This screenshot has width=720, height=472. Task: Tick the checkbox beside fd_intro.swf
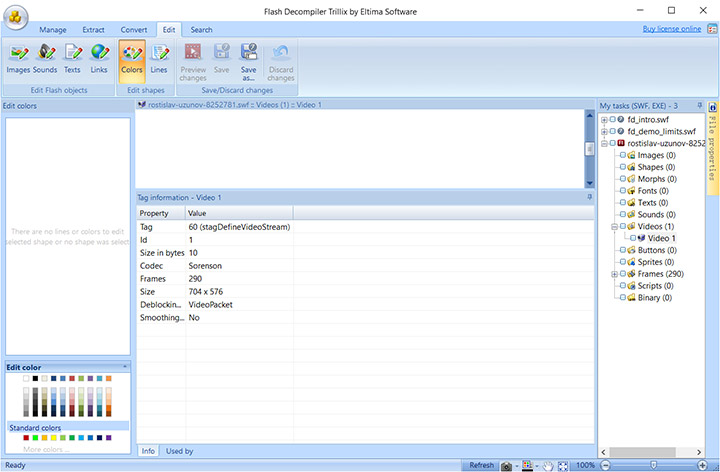tap(613, 120)
